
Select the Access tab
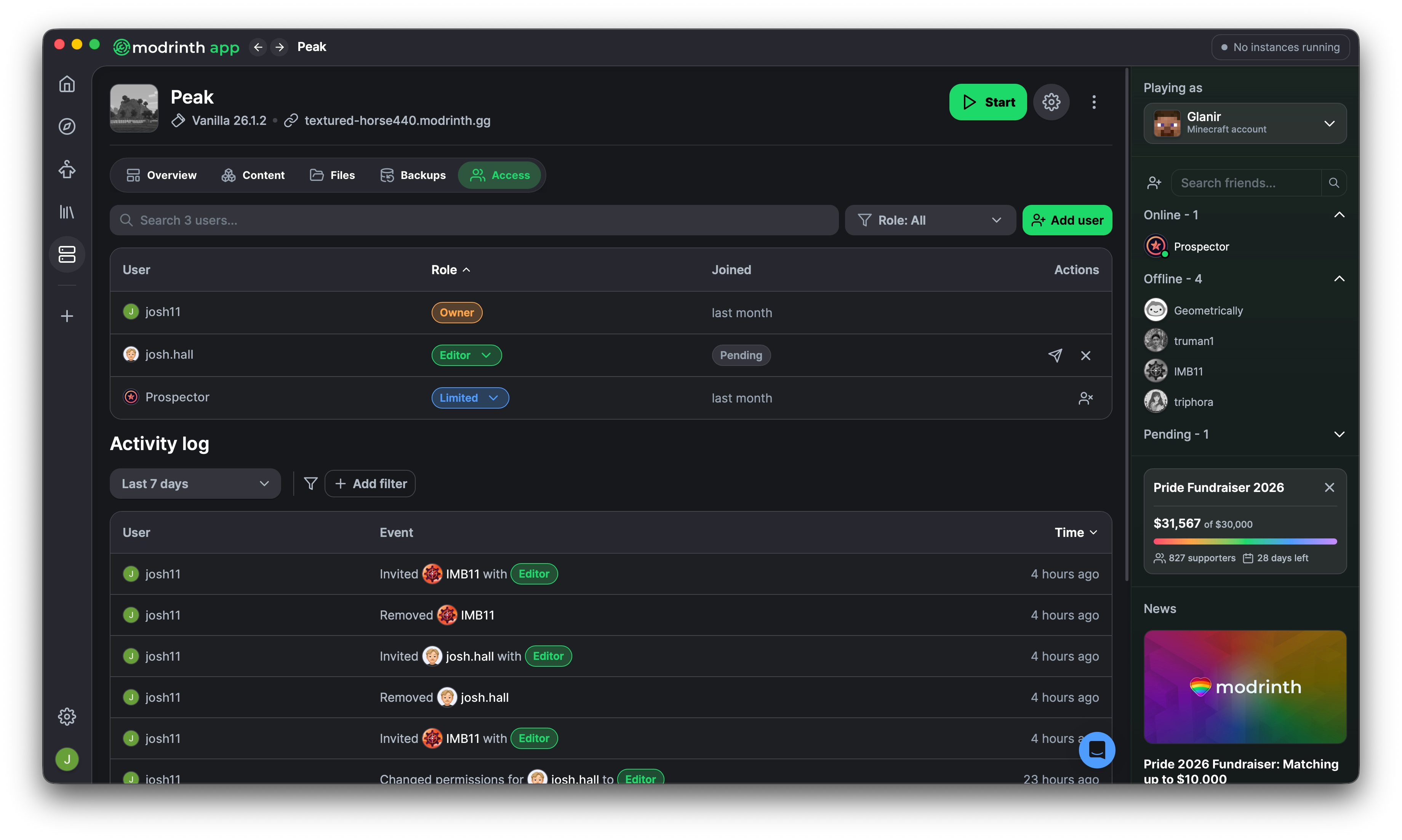[500, 175]
